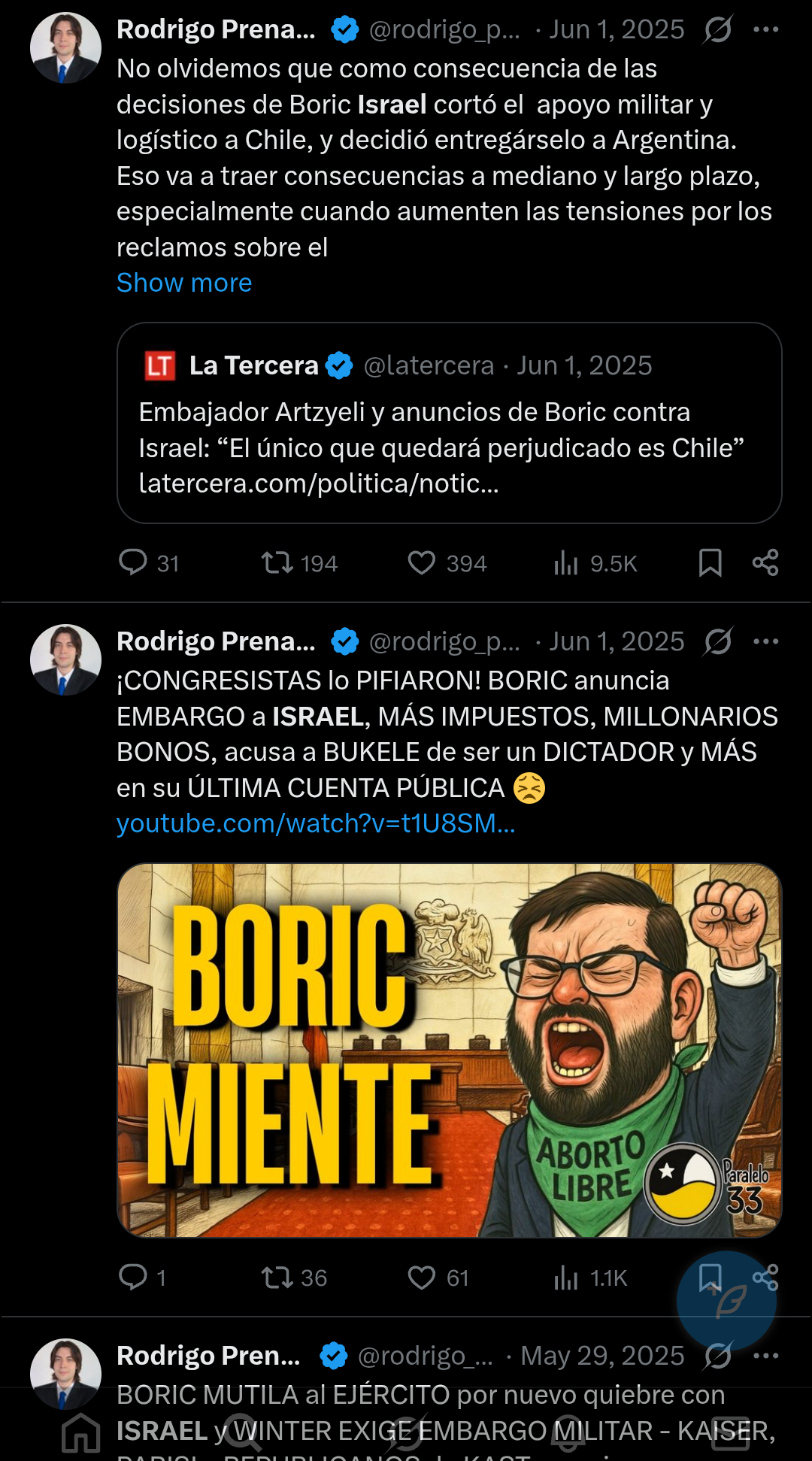Open the youtube.com/watch link
Viewport: 812px width, 1461px height.
tap(316, 823)
